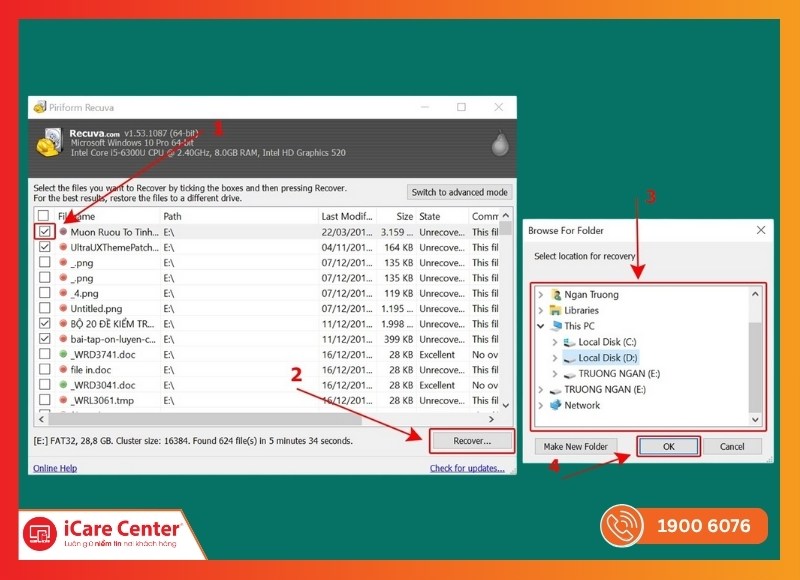This screenshot has width=800, height=580.
Task: Click the Piriform pear logo in header
Action: pos(499,145)
